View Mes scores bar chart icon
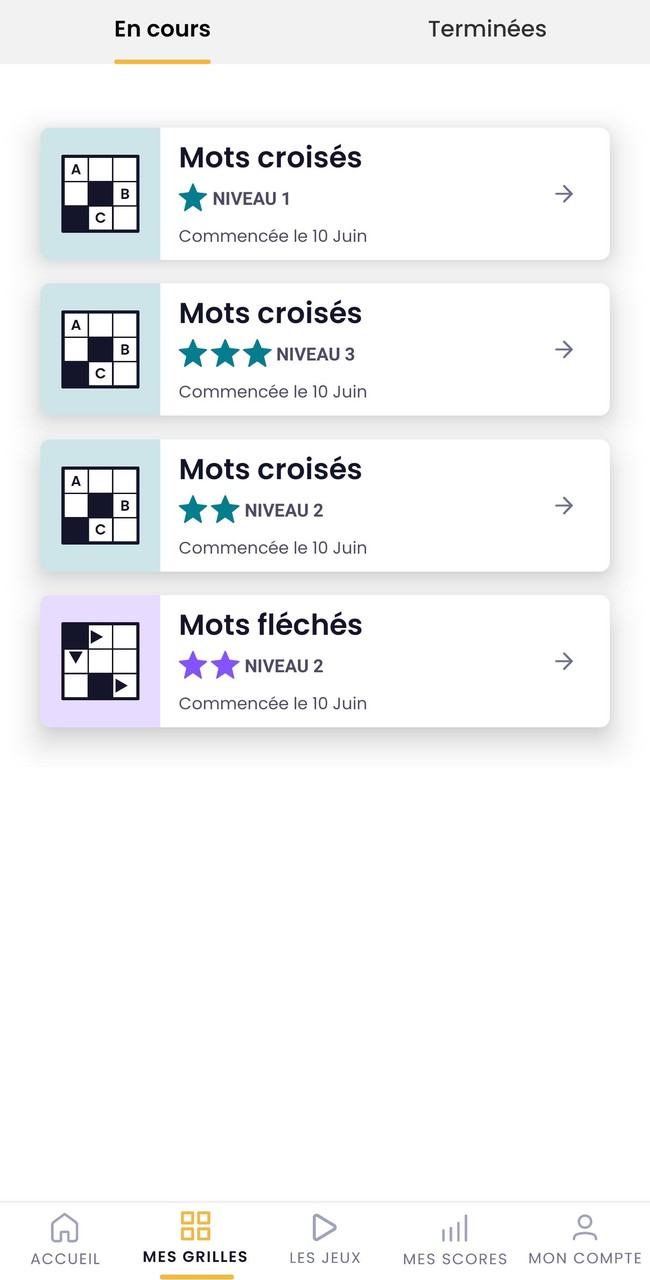This screenshot has height=1280, width=650. (455, 1227)
